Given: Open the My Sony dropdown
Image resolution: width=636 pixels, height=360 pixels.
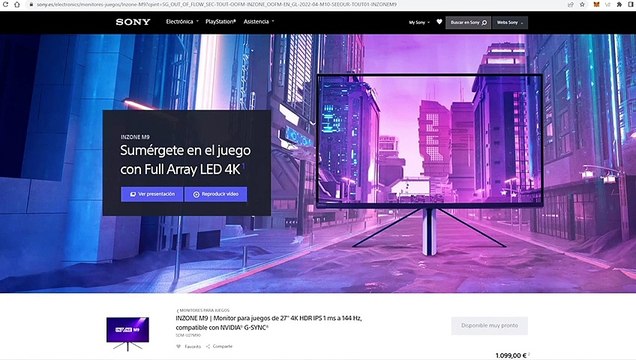Looking at the screenshot, I should click(x=419, y=23).
